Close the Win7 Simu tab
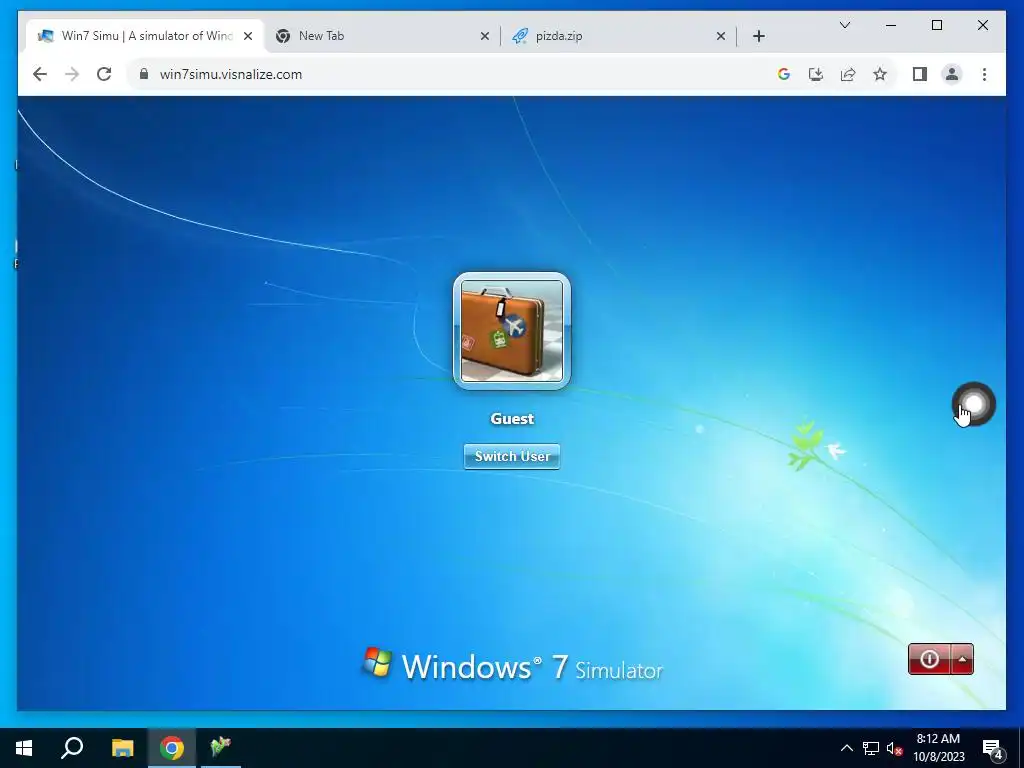Screen dimensions: 1024x768 click(x=248, y=36)
